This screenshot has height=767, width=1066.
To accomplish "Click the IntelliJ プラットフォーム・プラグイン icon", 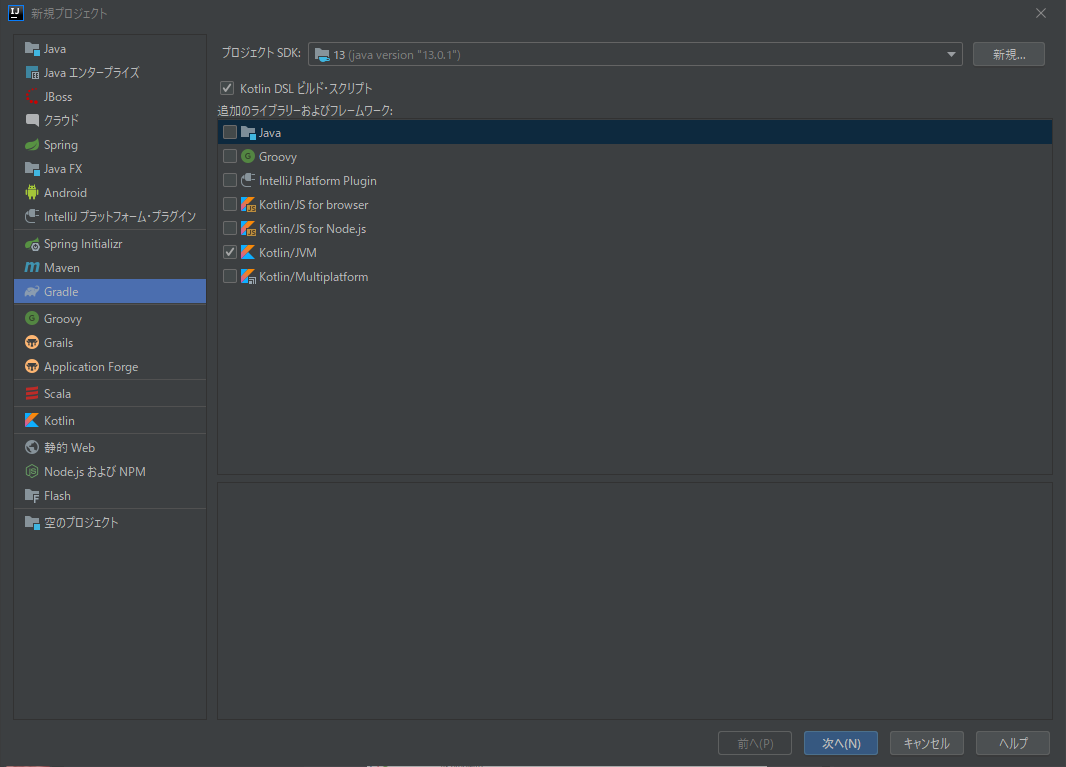I will [x=32, y=216].
